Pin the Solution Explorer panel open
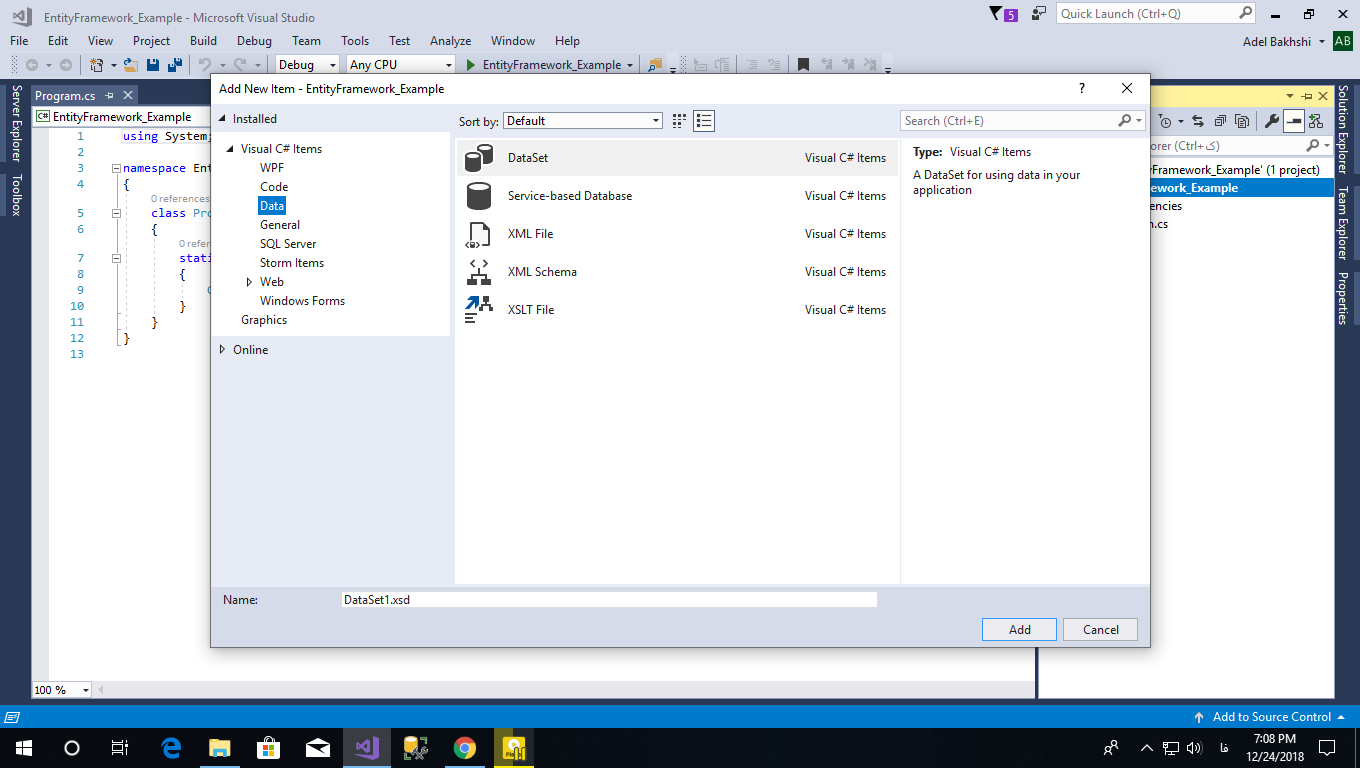The width and height of the screenshot is (1360, 768). 1306,95
